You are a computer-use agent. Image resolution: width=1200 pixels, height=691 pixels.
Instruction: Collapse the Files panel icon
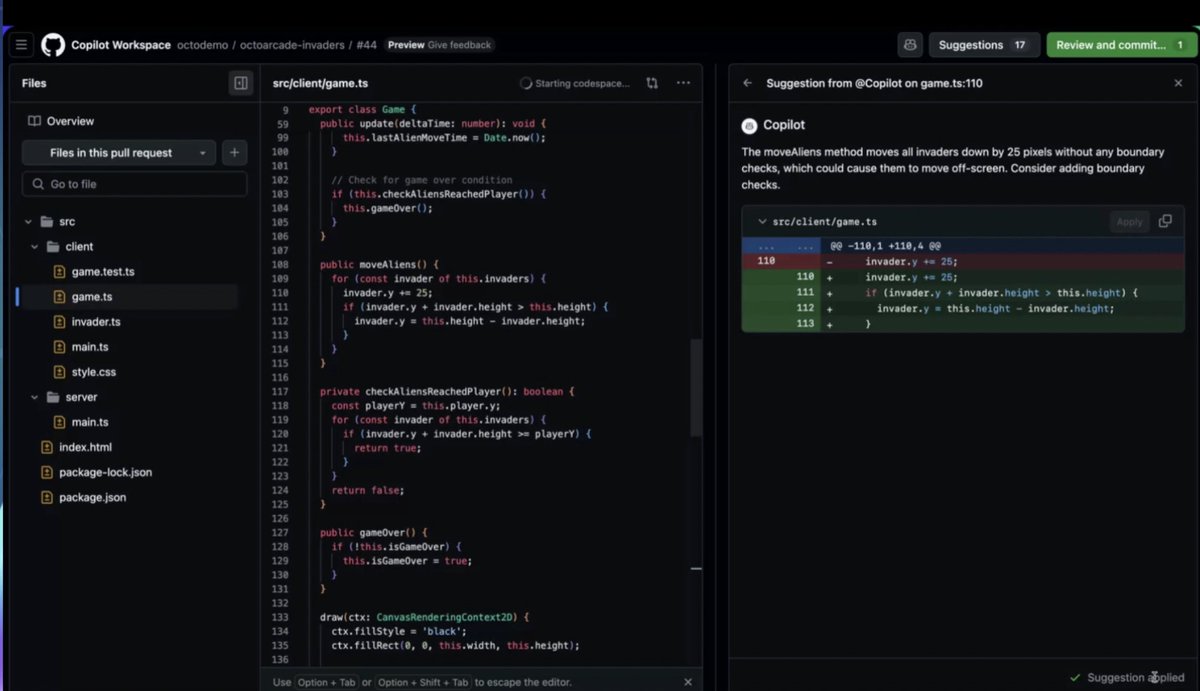click(x=241, y=83)
